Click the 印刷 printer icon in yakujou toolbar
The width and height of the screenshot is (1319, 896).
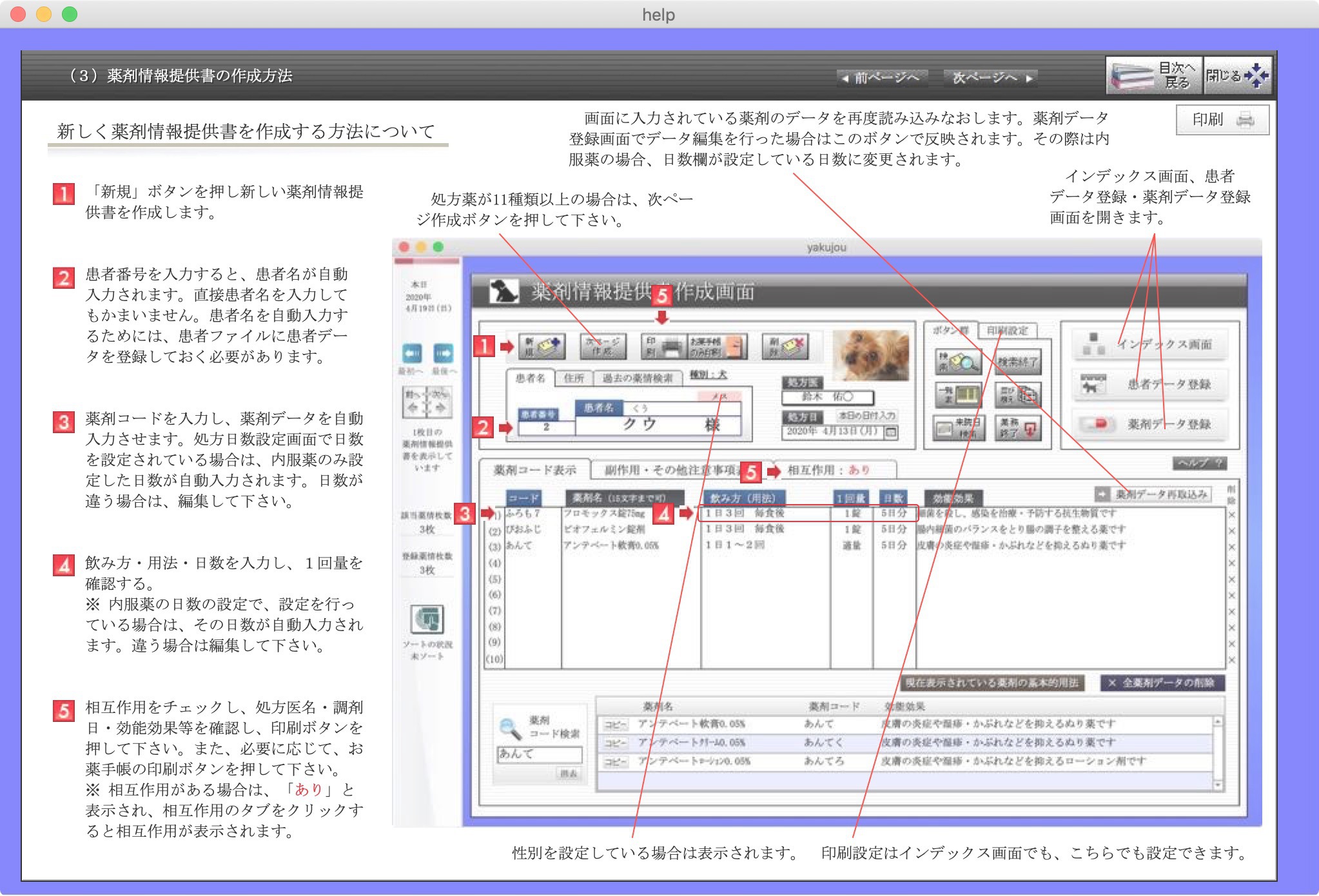tap(663, 347)
